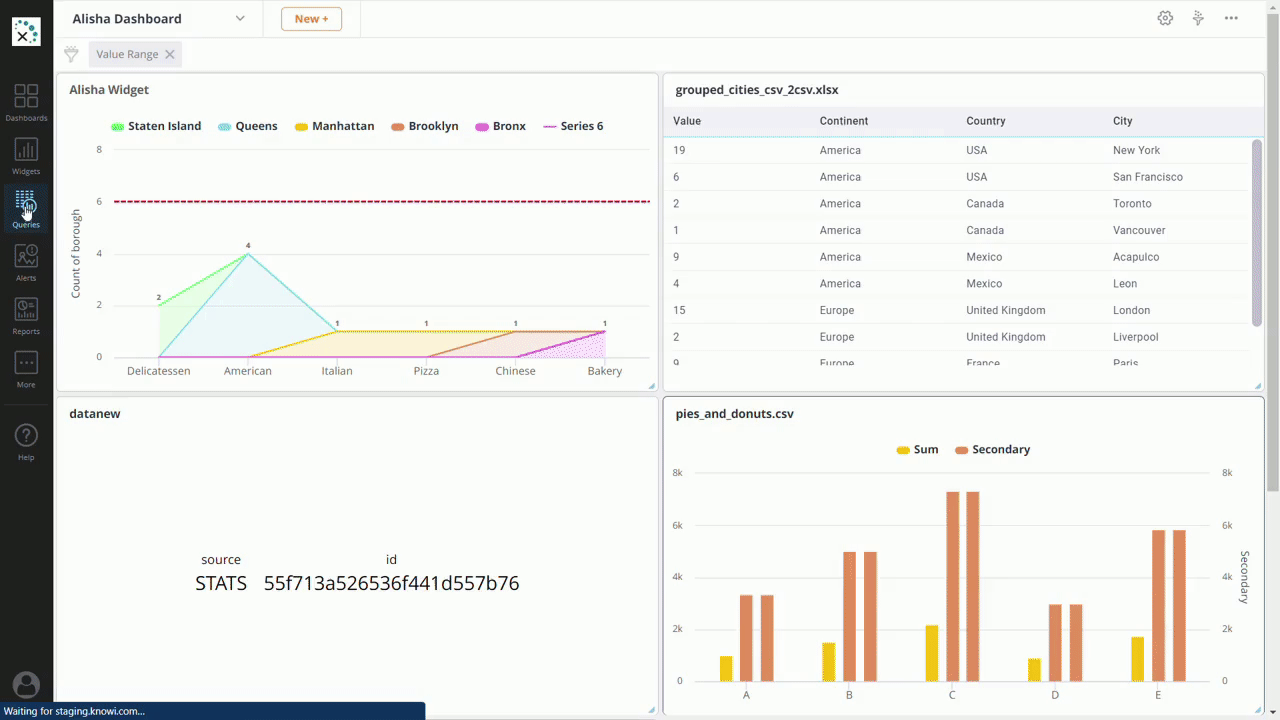Click the New + button

[311, 18]
